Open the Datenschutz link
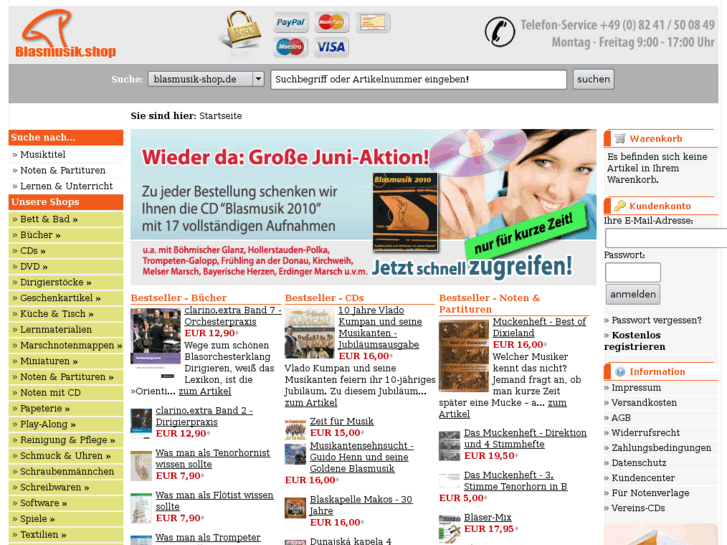Image resolution: width=727 pixels, height=545 pixels. pos(639,463)
